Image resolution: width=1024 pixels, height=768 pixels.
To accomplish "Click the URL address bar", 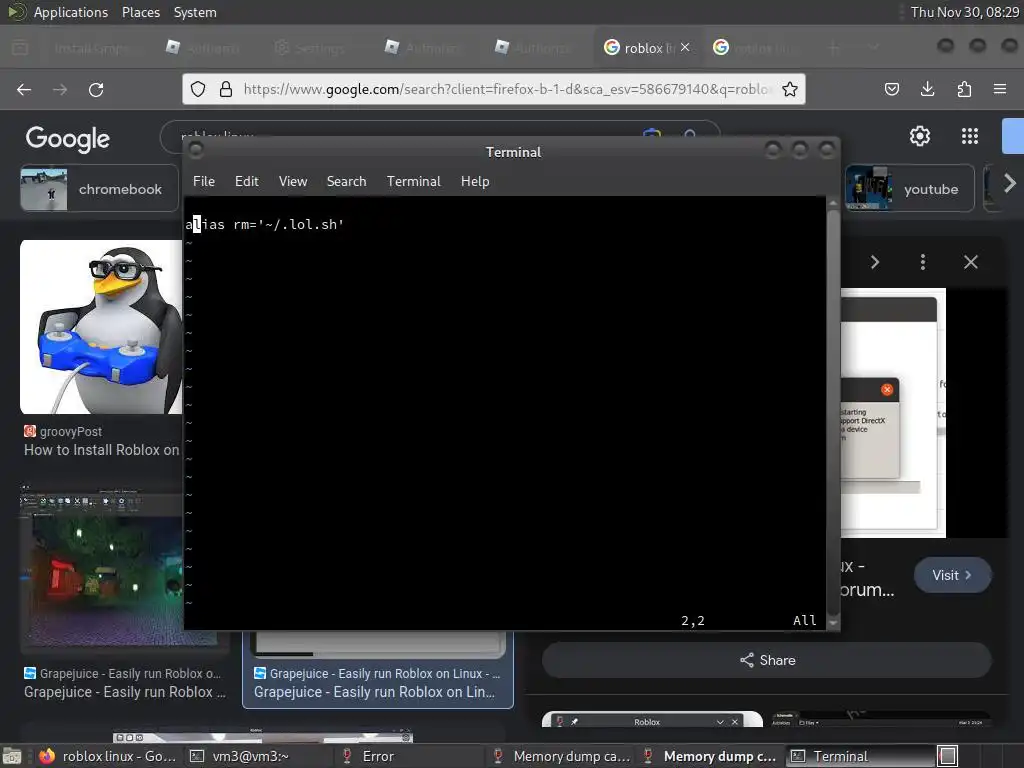I will pos(494,89).
